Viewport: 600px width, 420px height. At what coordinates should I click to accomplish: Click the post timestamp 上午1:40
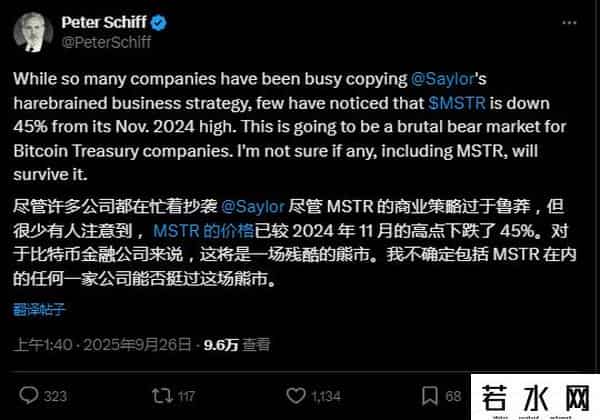pos(41,346)
